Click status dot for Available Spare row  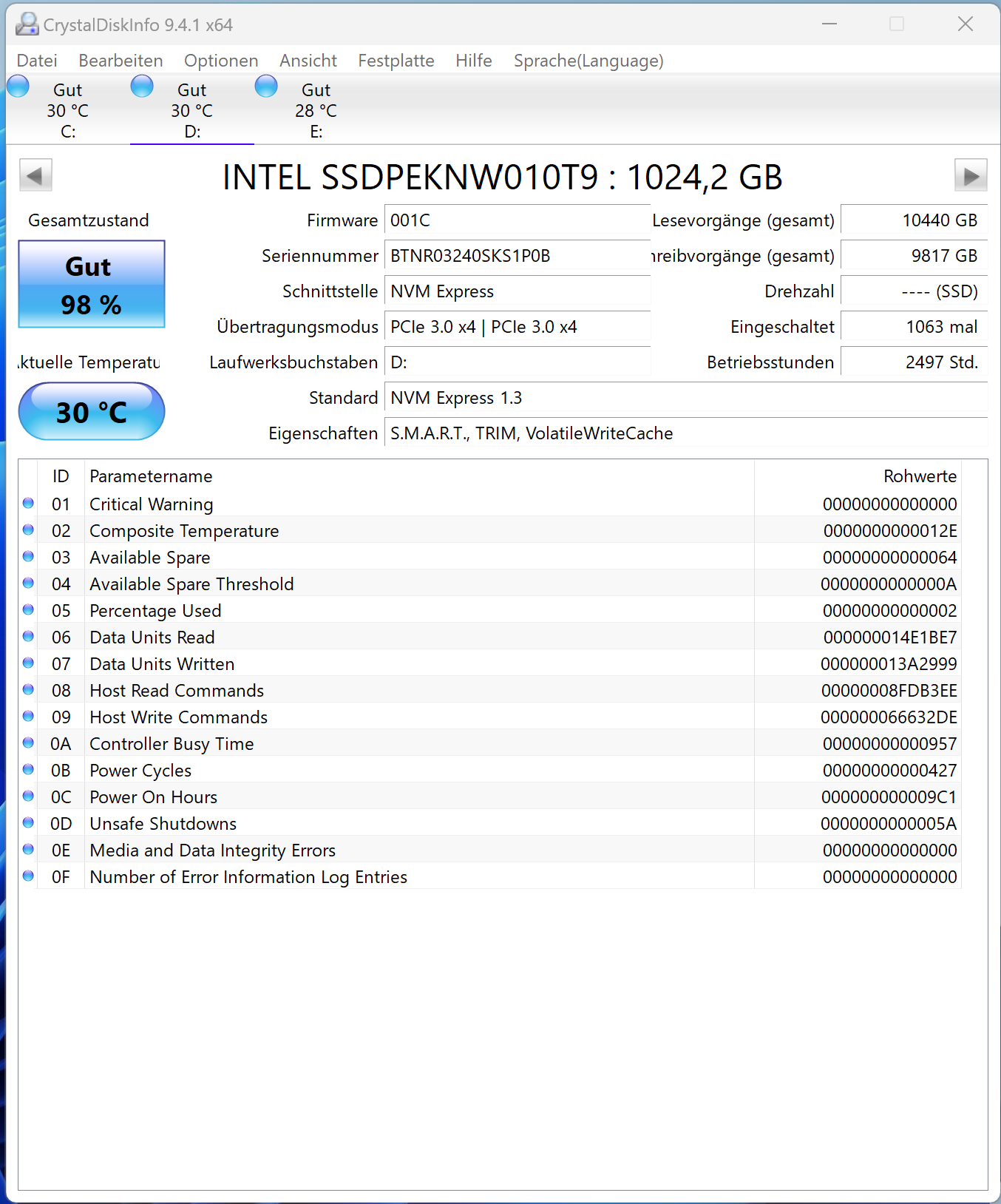pyautogui.click(x=28, y=556)
